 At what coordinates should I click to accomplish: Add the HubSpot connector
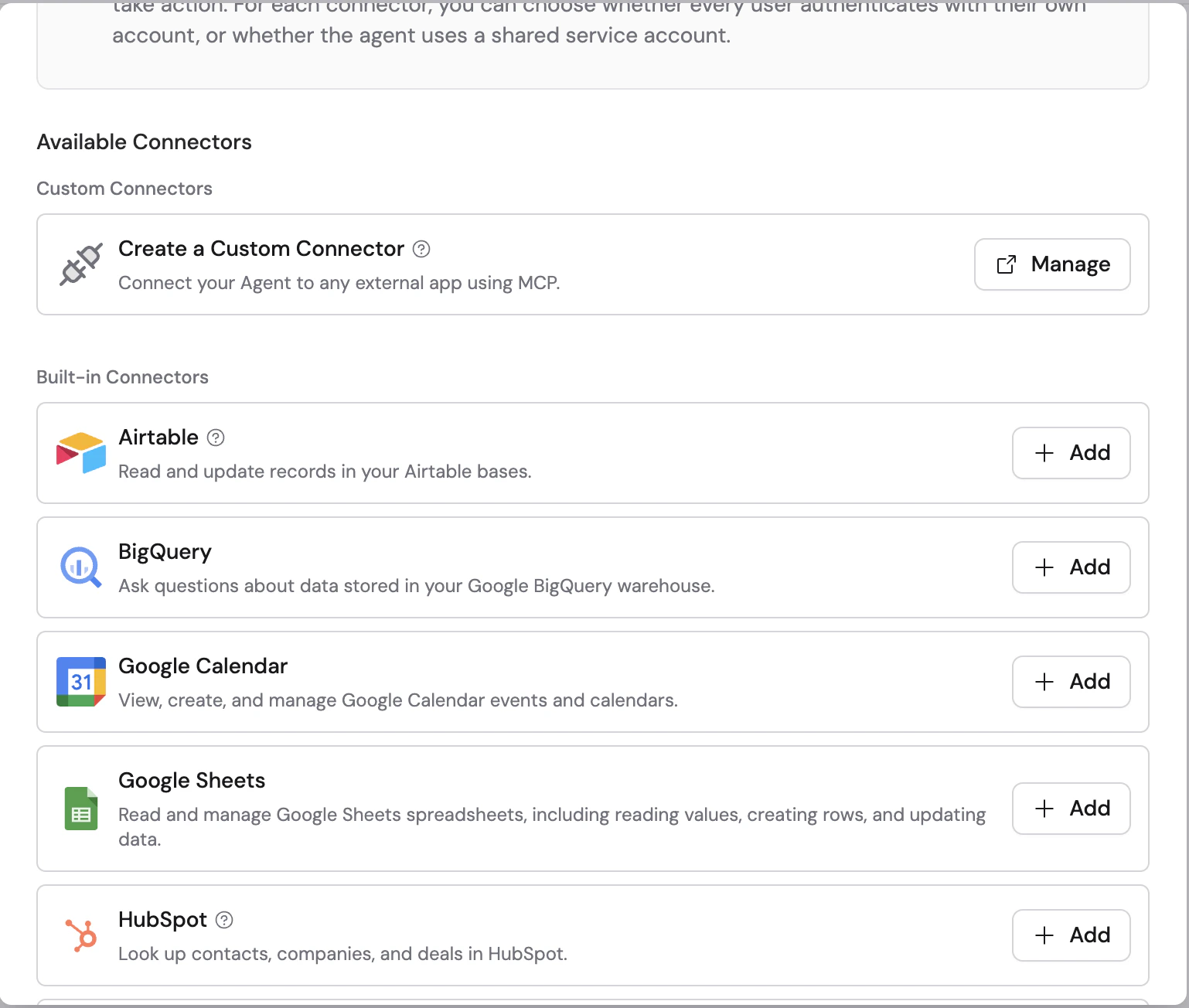tap(1071, 935)
